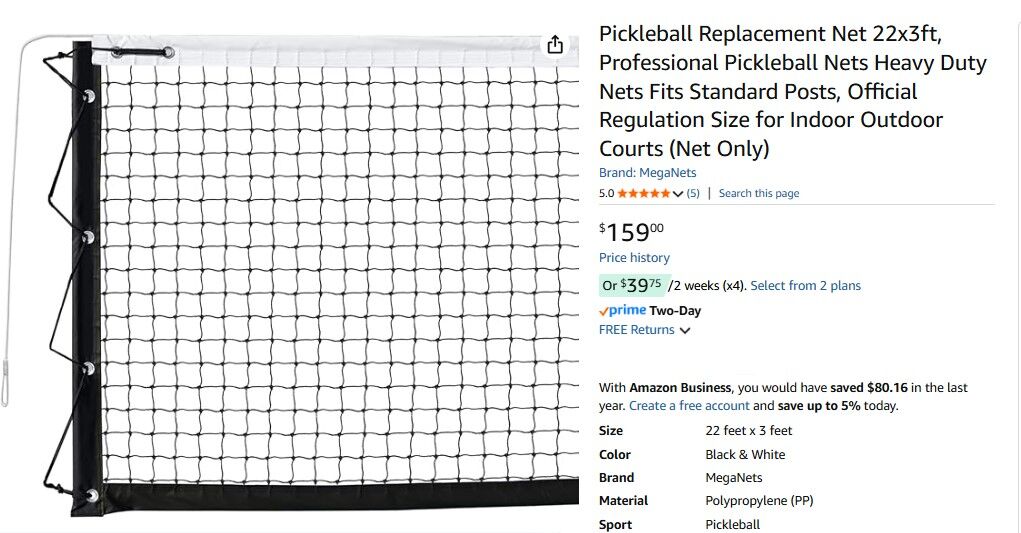Open the FREE Returns details link
Viewport: 1021px width, 533px height.
pos(636,330)
